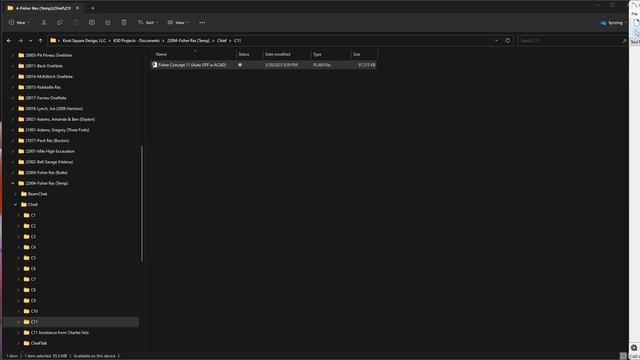640x360 pixels.
Task: Click the OneDrive Syncing status button
Action: [613, 23]
